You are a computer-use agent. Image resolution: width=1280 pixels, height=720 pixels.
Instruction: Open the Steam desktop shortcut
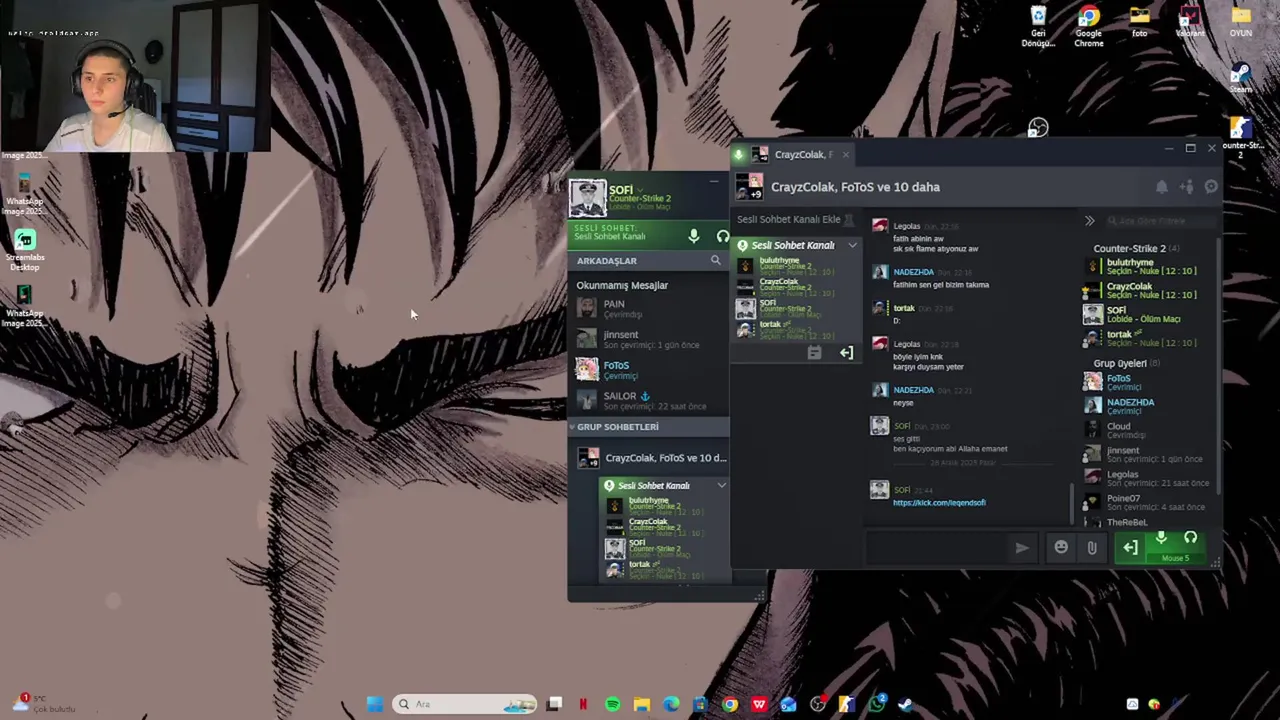tap(1240, 78)
